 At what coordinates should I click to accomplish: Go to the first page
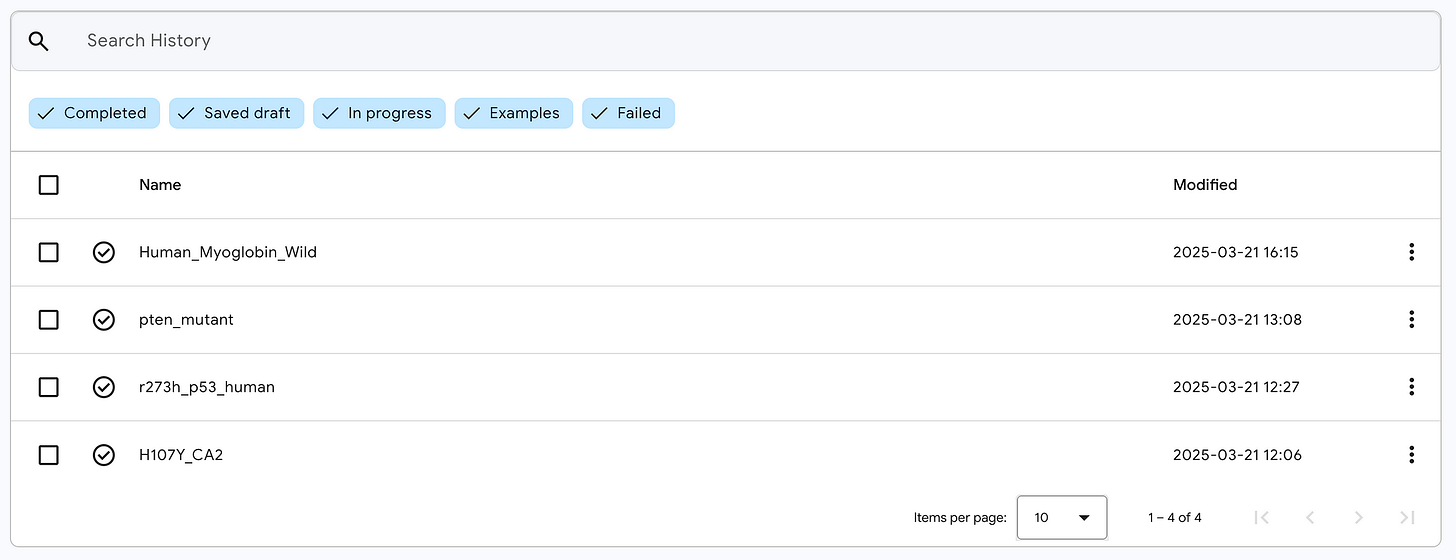coord(1262,517)
